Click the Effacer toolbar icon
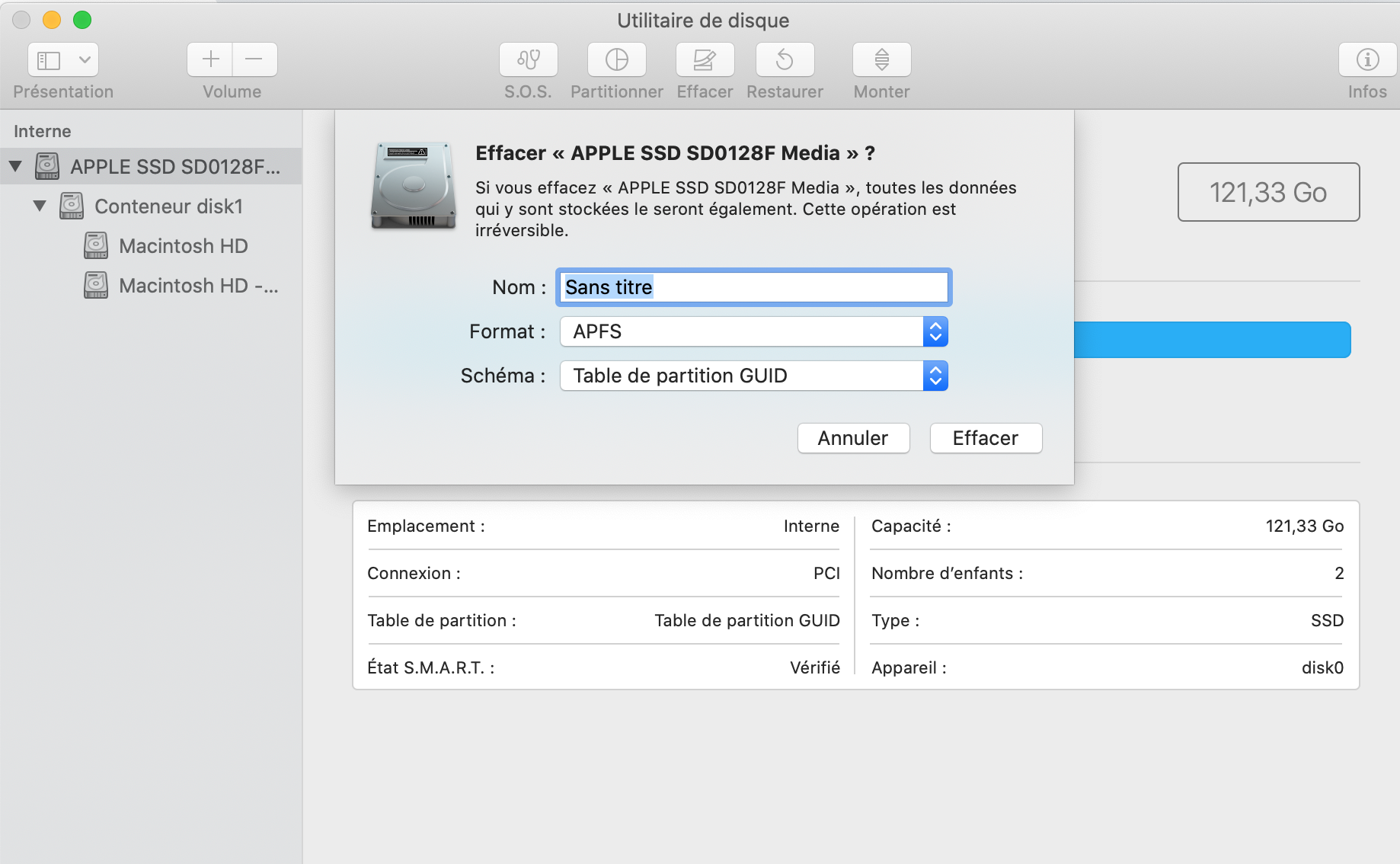 pos(705,59)
